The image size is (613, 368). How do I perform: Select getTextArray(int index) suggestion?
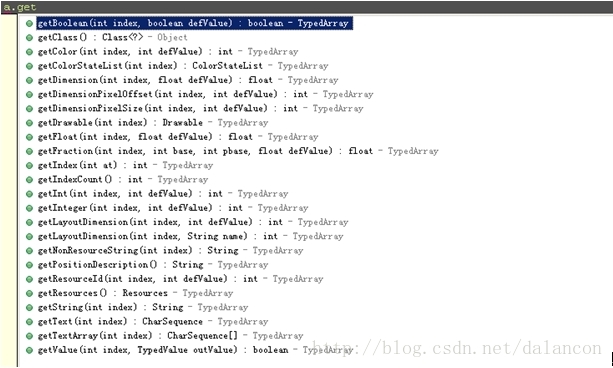pyautogui.click(x=170, y=336)
